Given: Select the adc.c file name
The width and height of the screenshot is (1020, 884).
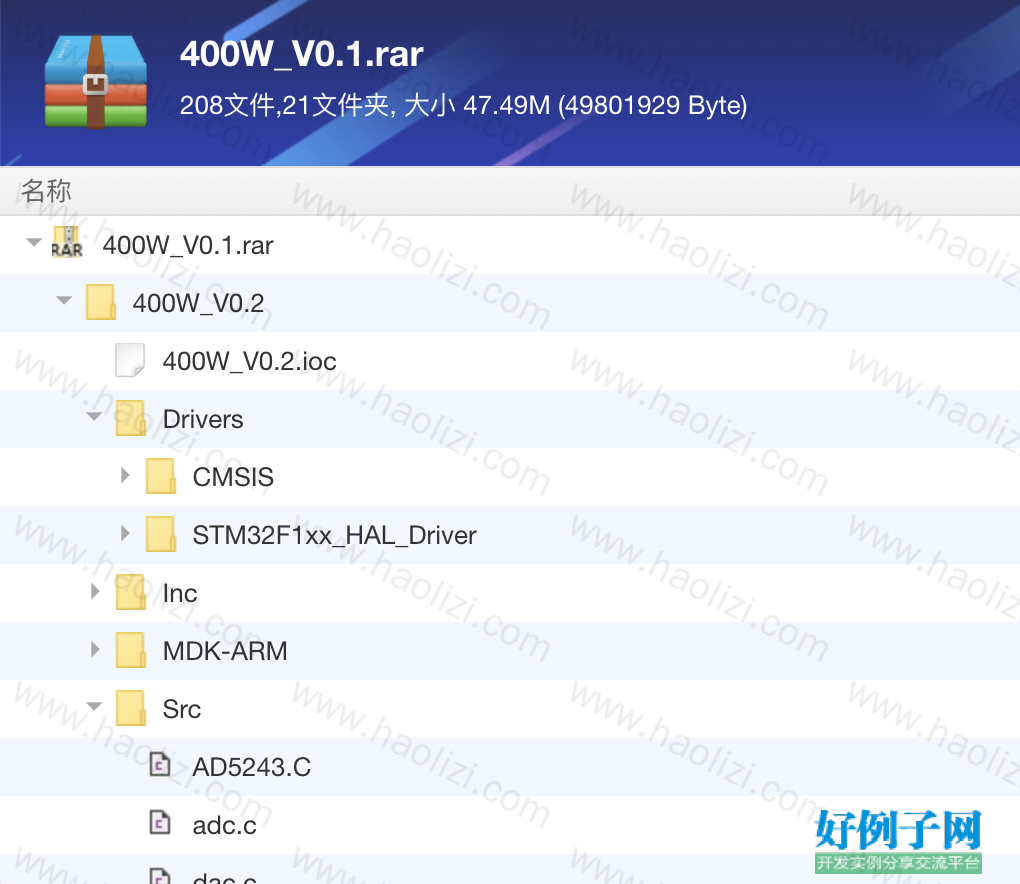Looking at the screenshot, I should point(224,825).
